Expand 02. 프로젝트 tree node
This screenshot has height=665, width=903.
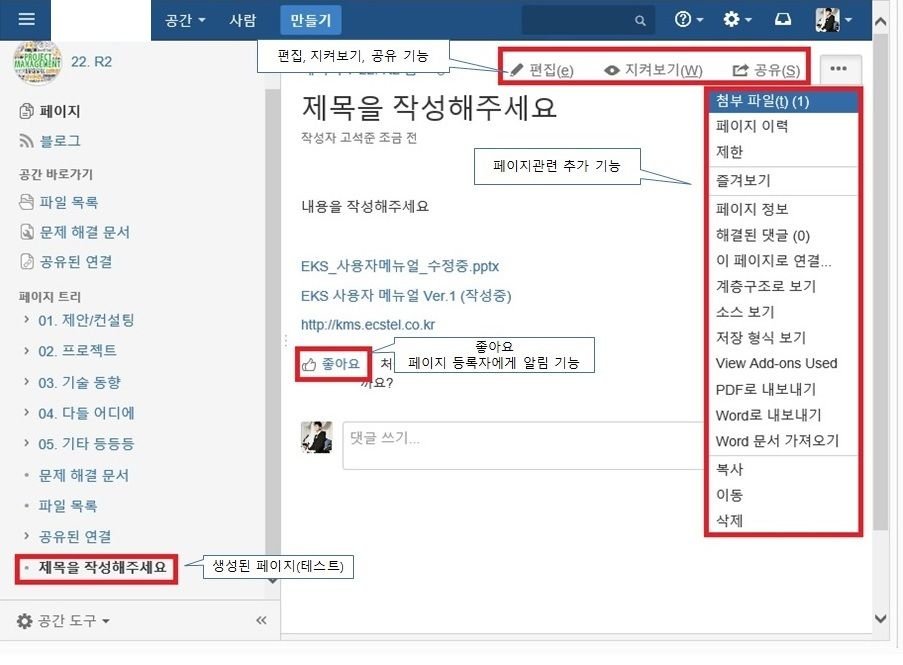(26, 350)
